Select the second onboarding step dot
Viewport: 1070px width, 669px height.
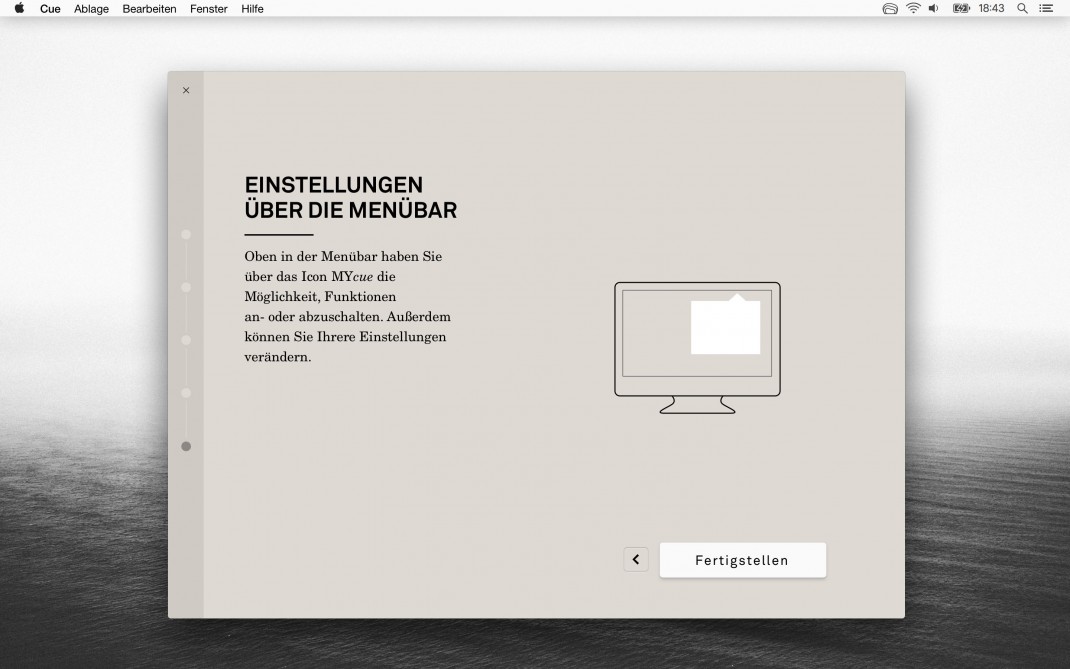[186, 287]
